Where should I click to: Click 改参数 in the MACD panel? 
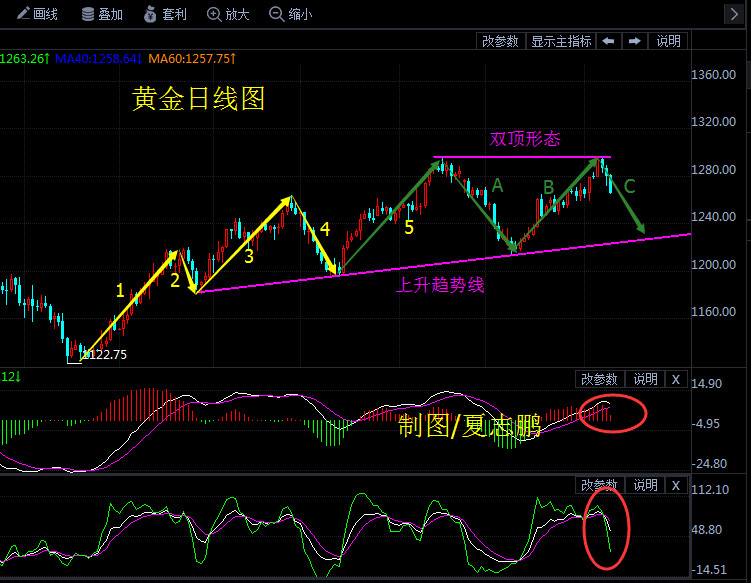[x=599, y=379]
